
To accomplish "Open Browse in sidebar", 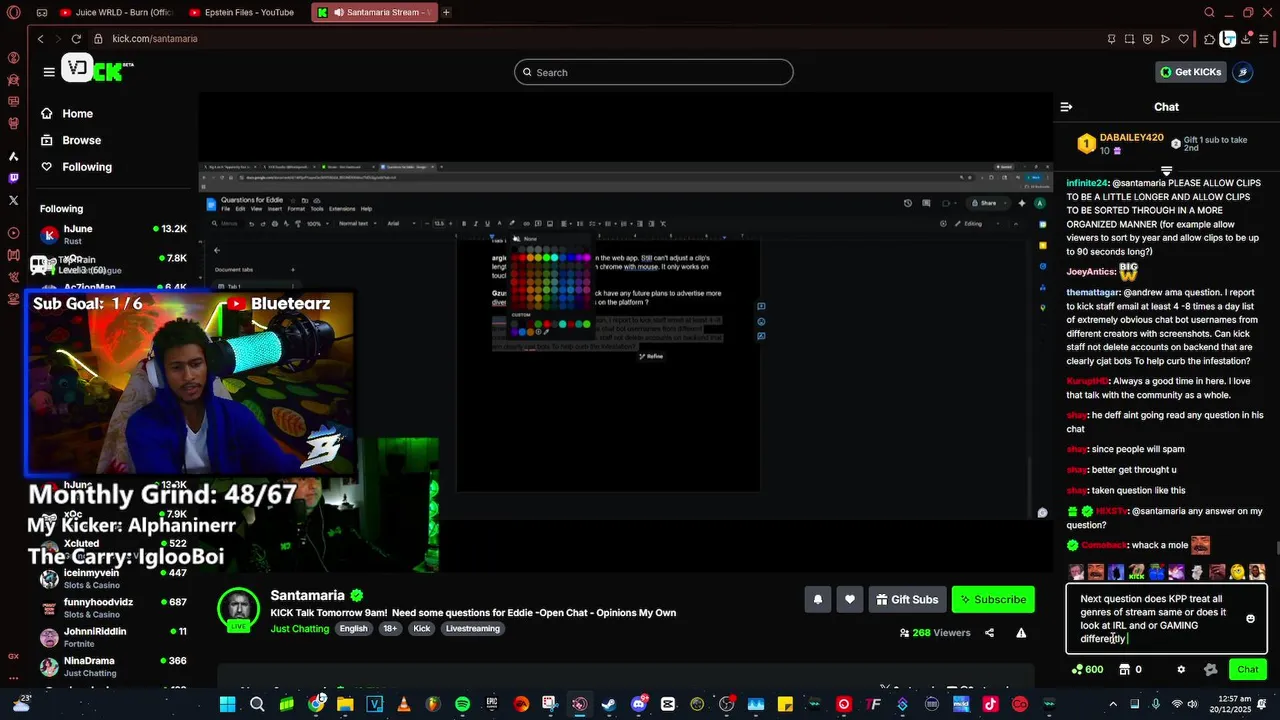I will click(x=71, y=140).
